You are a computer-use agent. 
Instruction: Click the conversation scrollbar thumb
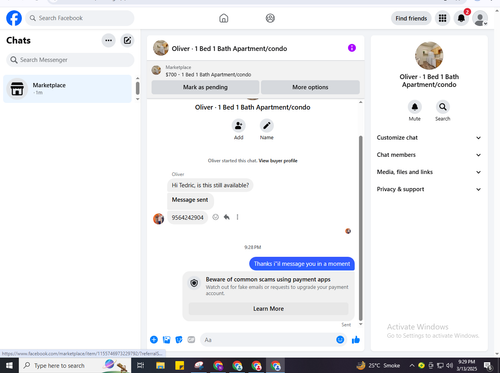(360, 228)
